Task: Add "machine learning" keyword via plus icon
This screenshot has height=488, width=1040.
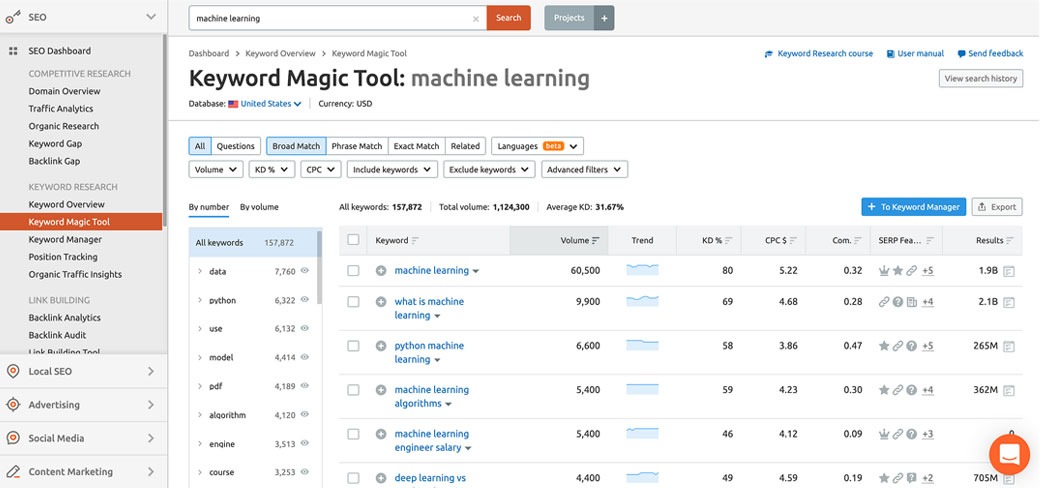Action: click(x=381, y=271)
